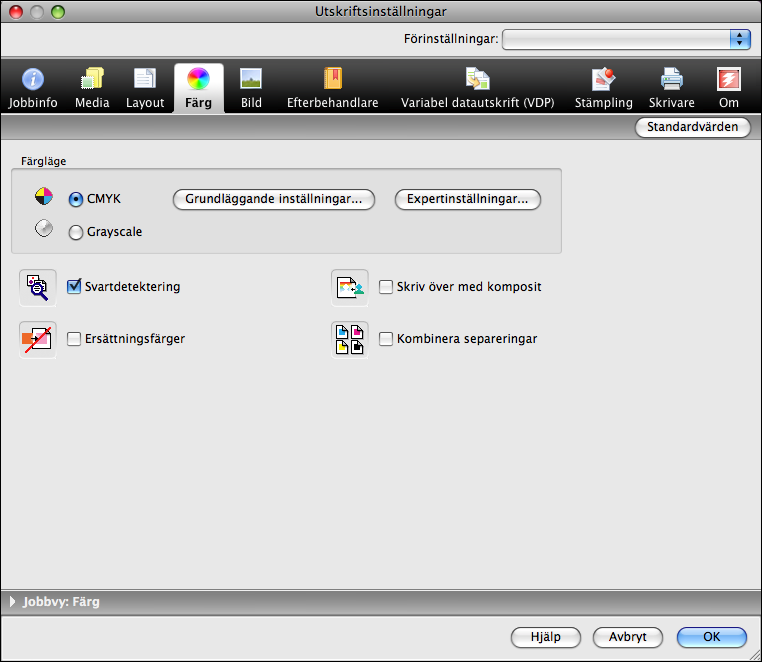Click the Skriv över med komposit icon

tap(350, 288)
